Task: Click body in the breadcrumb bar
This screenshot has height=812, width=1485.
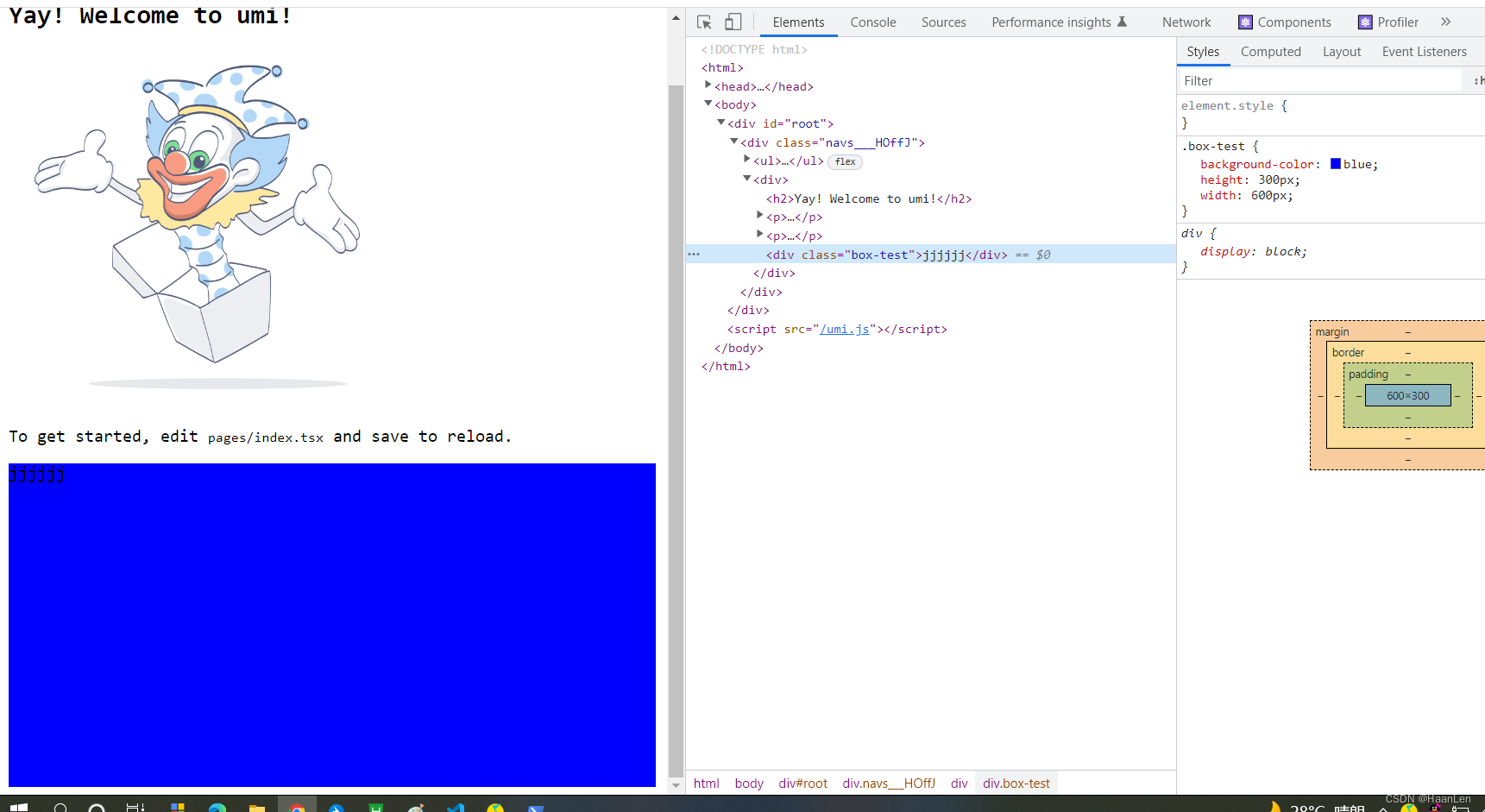Action: point(749,784)
